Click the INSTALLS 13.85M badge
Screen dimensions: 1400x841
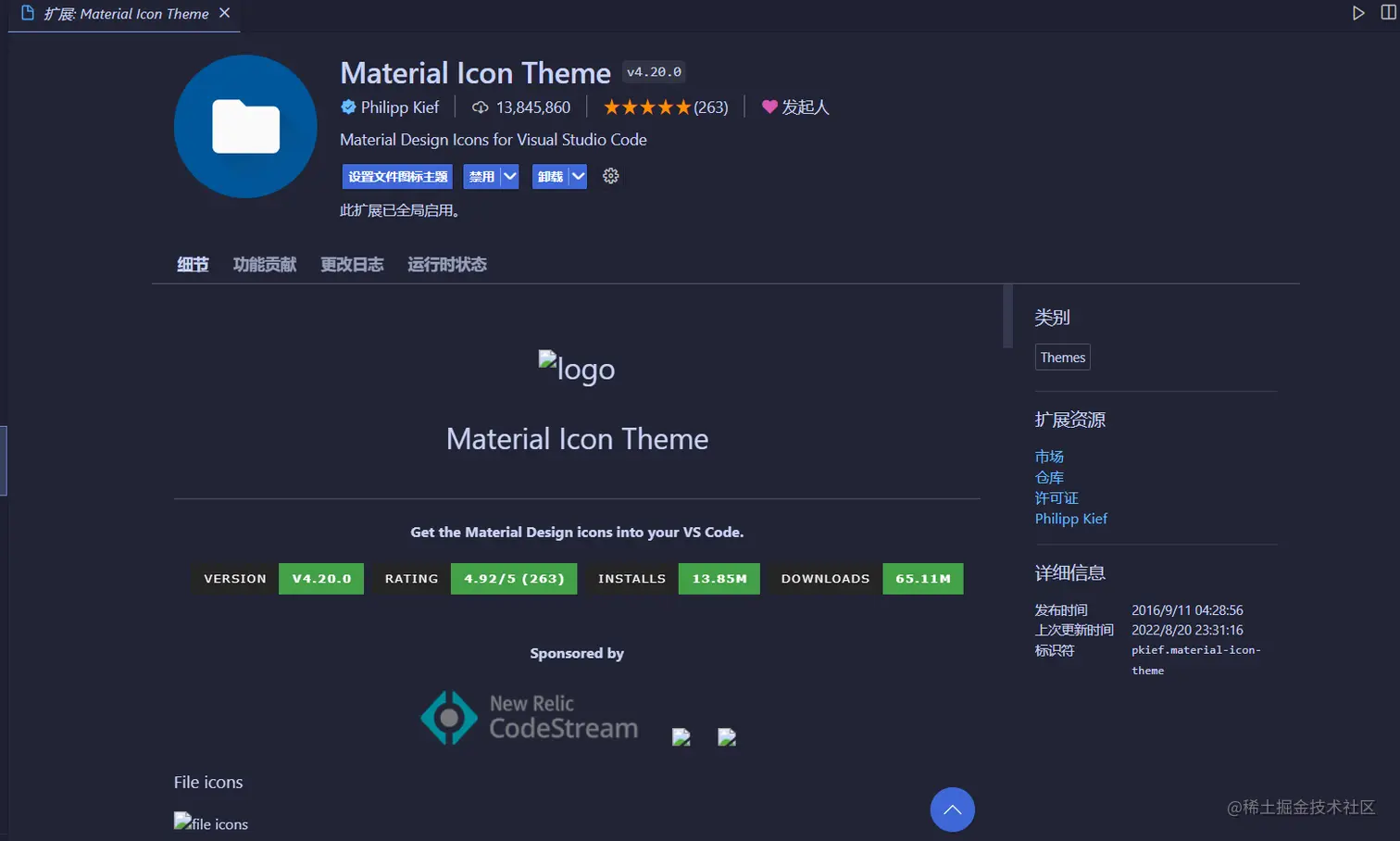(673, 579)
